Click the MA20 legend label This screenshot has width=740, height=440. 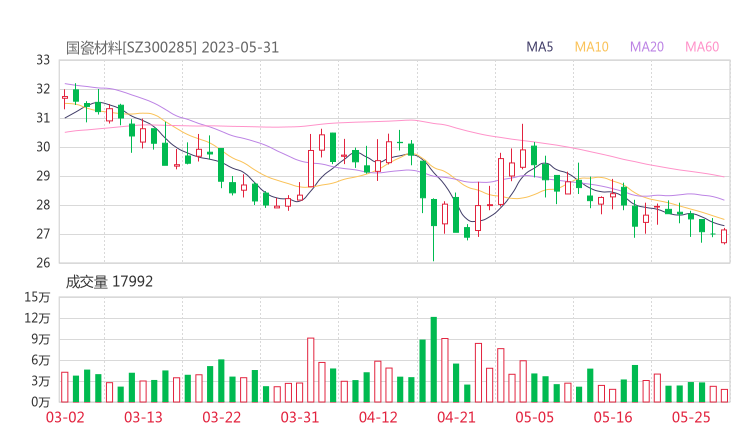coord(647,47)
